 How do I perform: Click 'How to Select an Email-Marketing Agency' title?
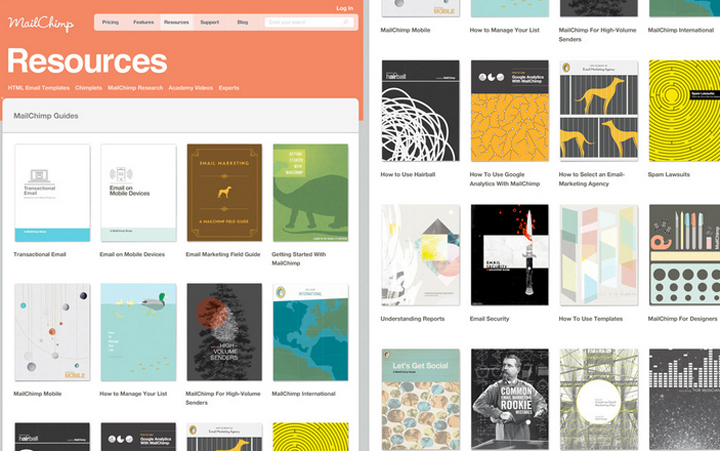591,179
